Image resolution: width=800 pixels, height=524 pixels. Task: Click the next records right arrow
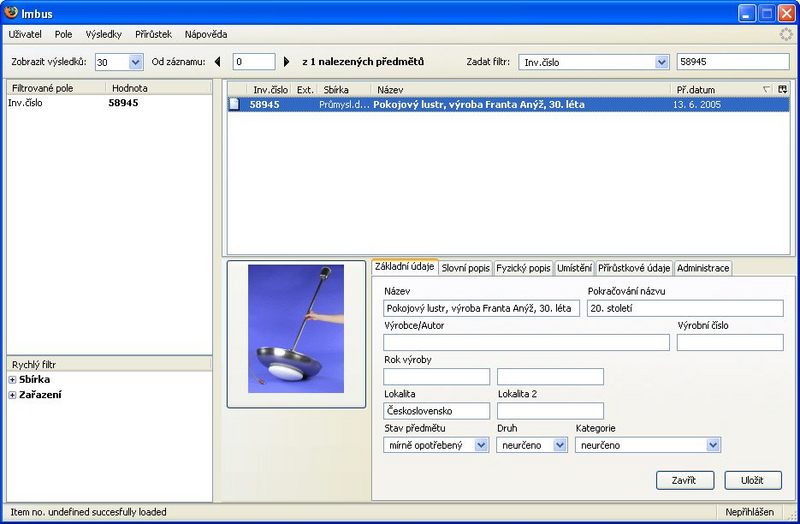point(287,62)
